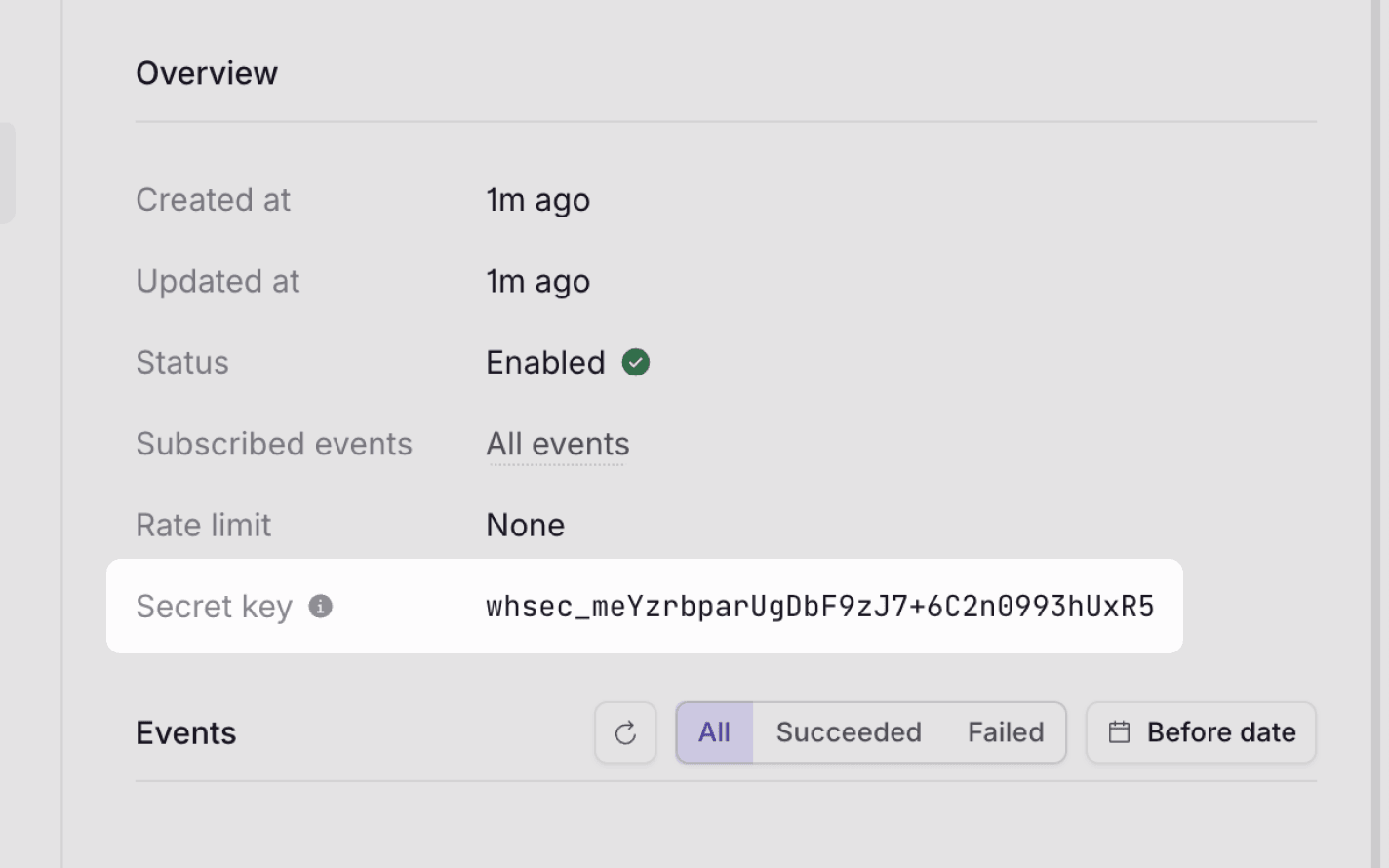Select the Updated at timestamp
1389x868 pixels.
point(537,281)
